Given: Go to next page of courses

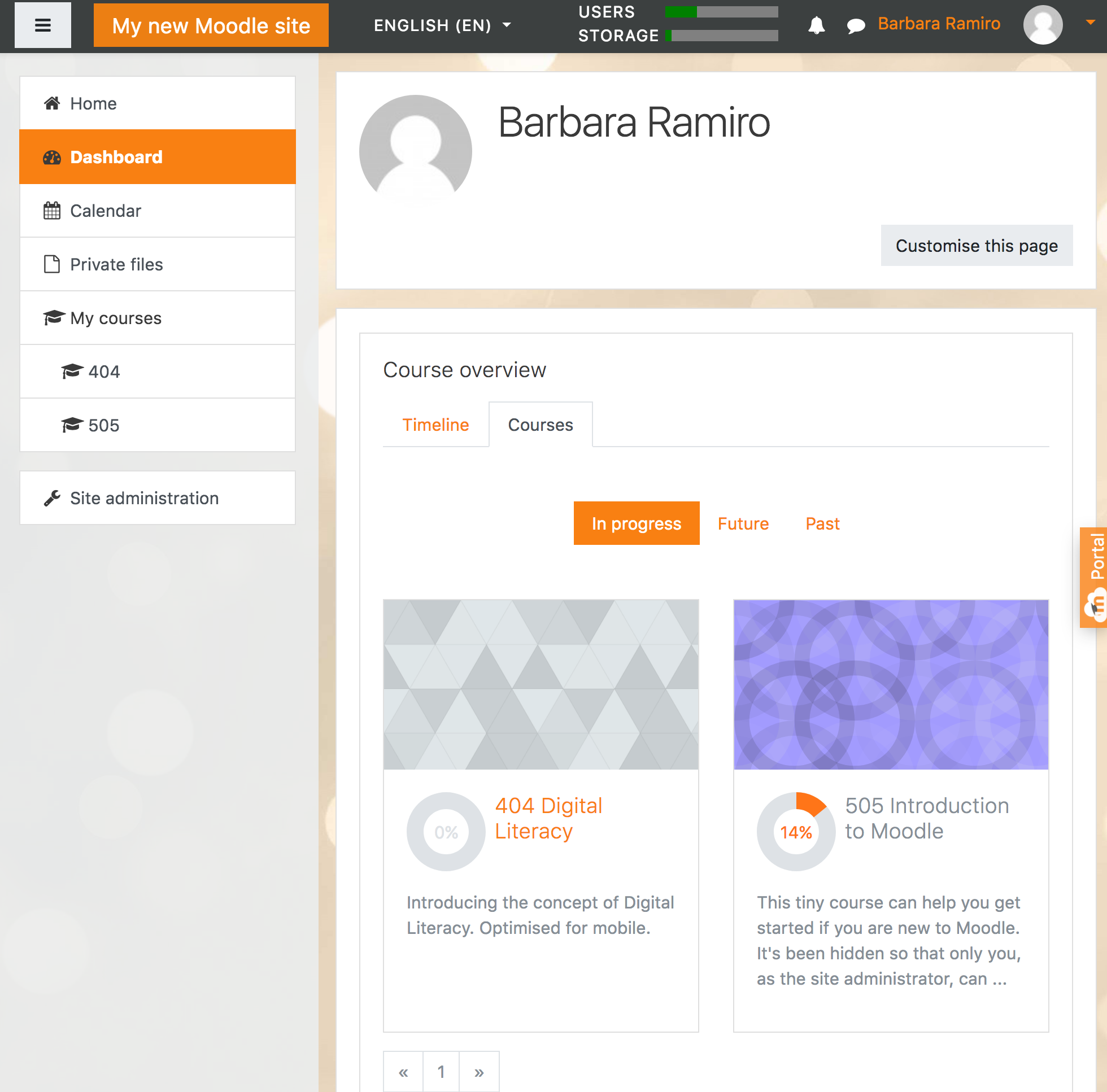Looking at the screenshot, I should point(479,1071).
